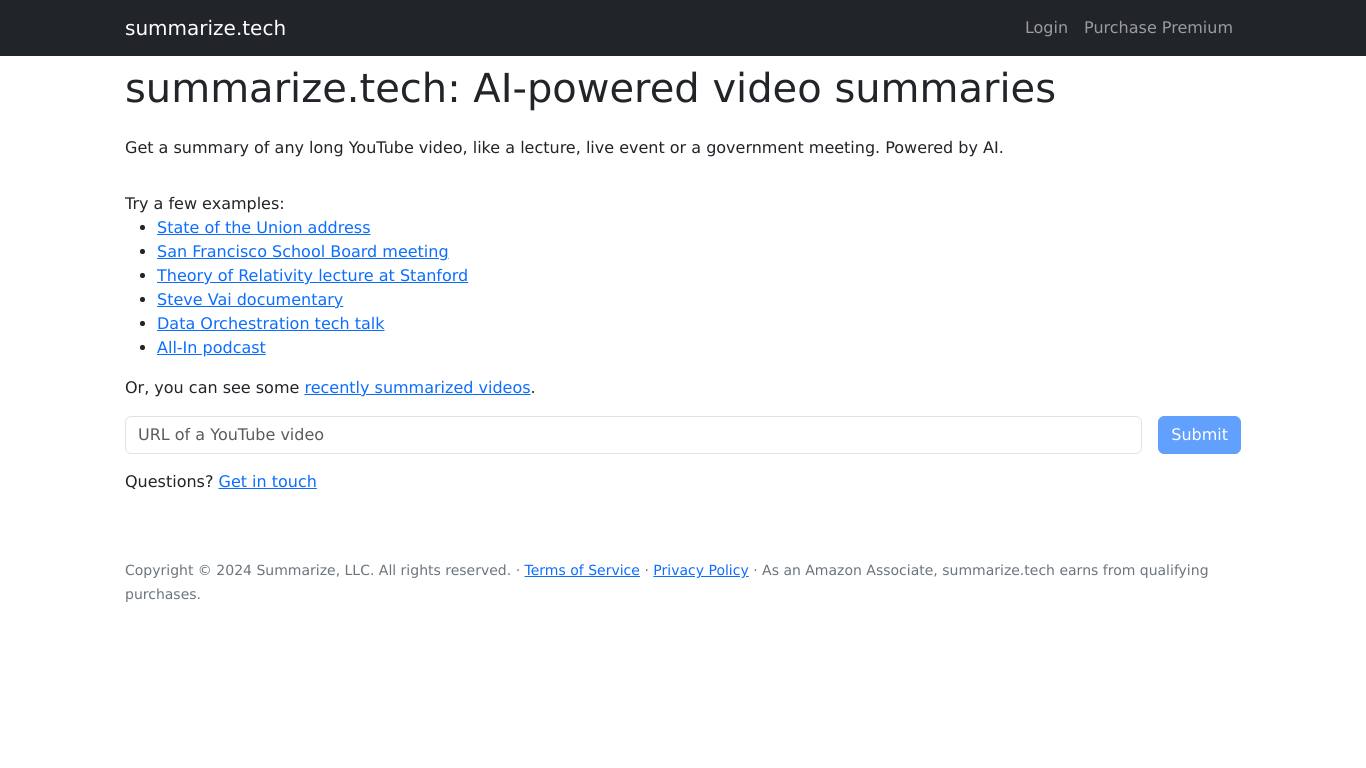1366x768 pixels.
Task: Browse recently summarized videos
Action: pyautogui.click(x=417, y=387)
